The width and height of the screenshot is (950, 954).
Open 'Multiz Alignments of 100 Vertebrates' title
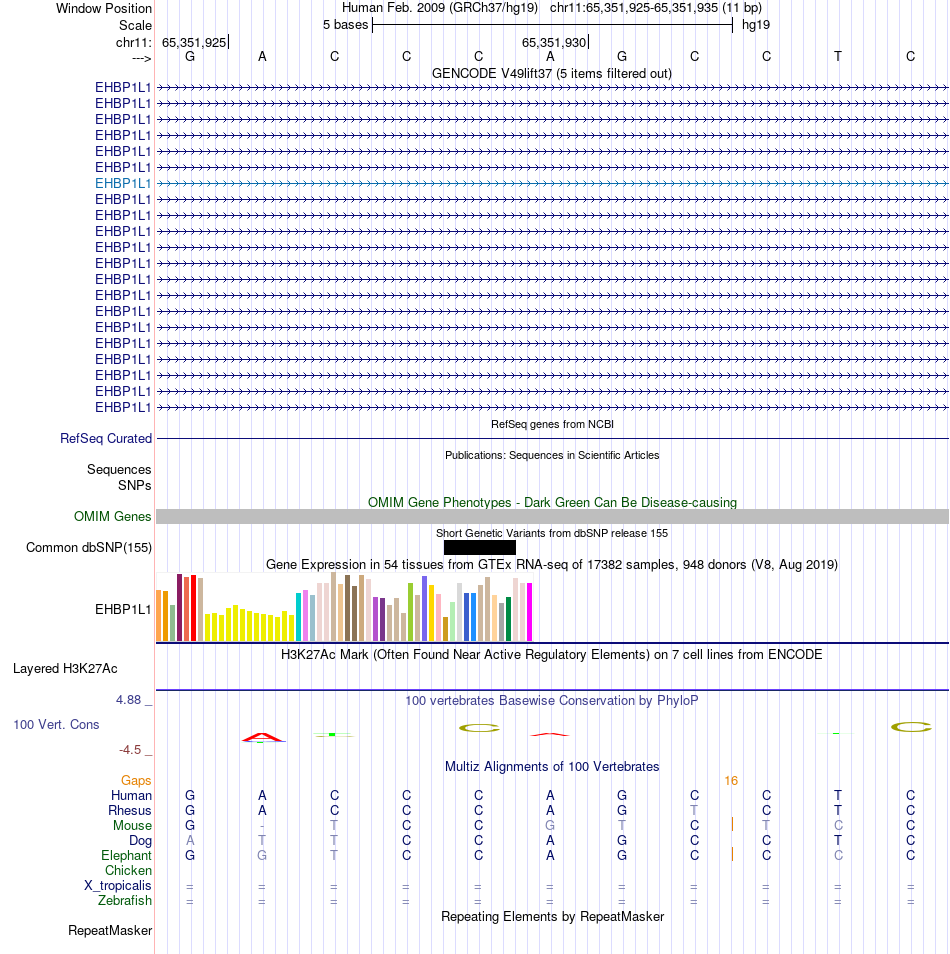click(552, 767)
